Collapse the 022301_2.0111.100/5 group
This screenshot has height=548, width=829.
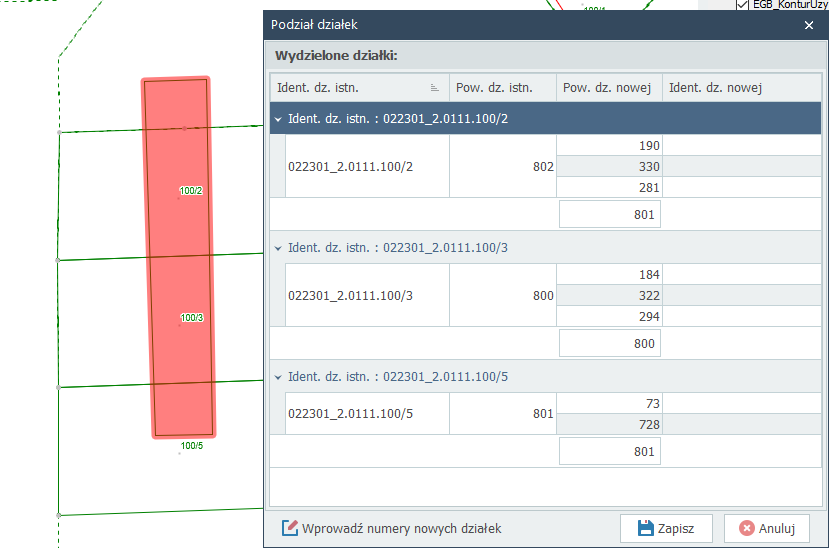click(278, 377)
